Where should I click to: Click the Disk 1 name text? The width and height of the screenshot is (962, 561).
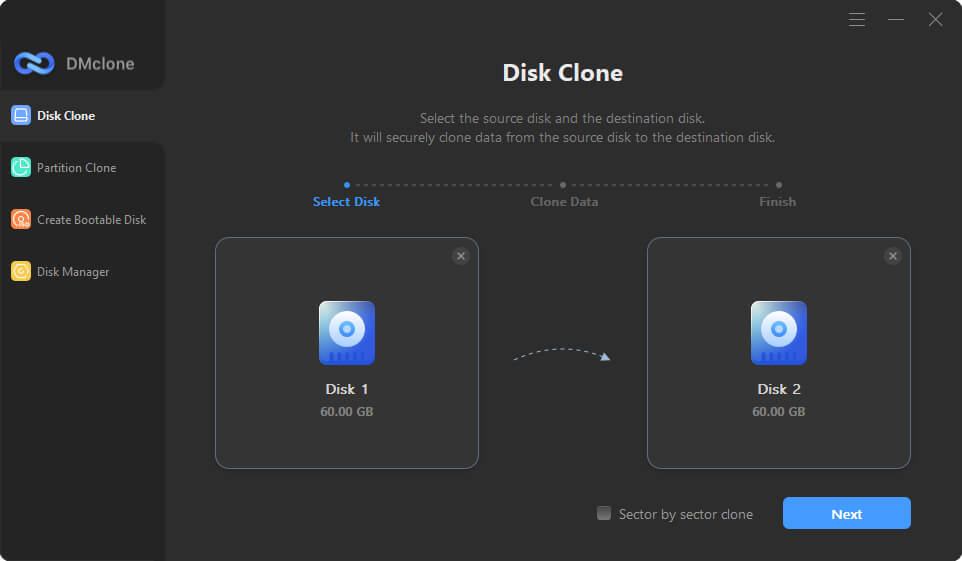coord(347,389)
